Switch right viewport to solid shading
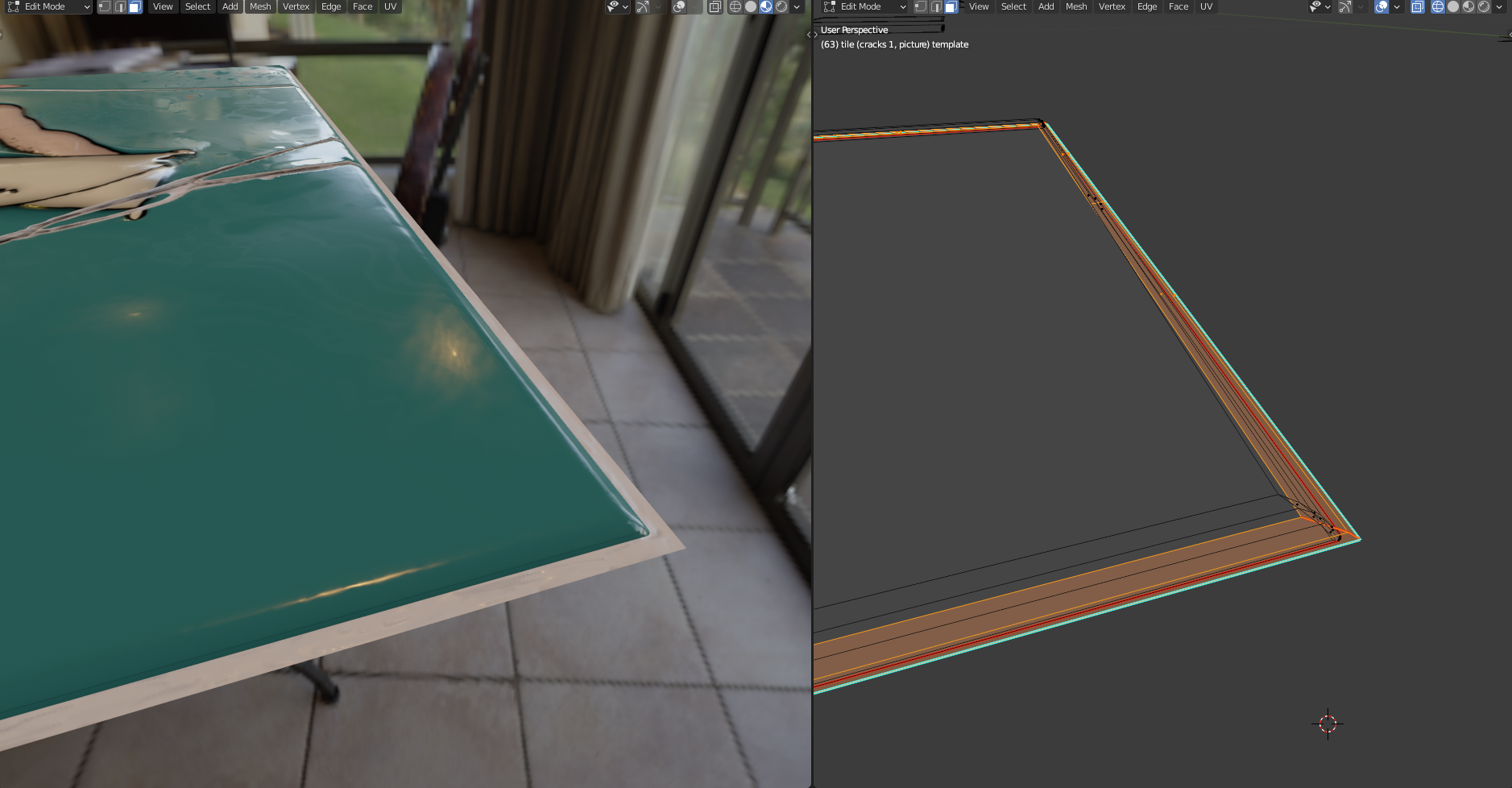Viewport: 1512px width, 788px height. pyautogui.click(x=1453, y=6)
